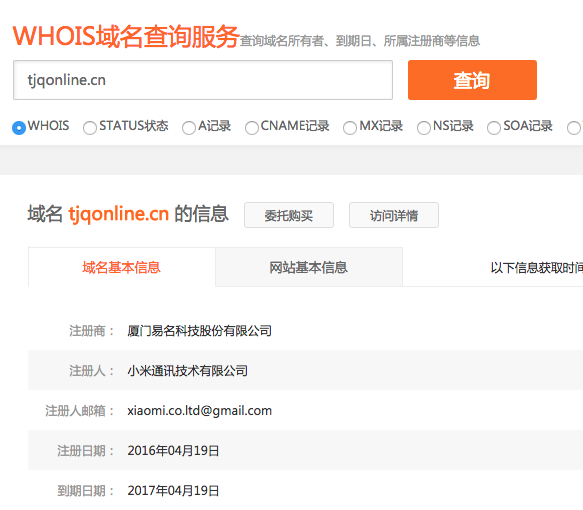
Task: Switch to the 域名基本信息 tab
Action: click(122, 267)
